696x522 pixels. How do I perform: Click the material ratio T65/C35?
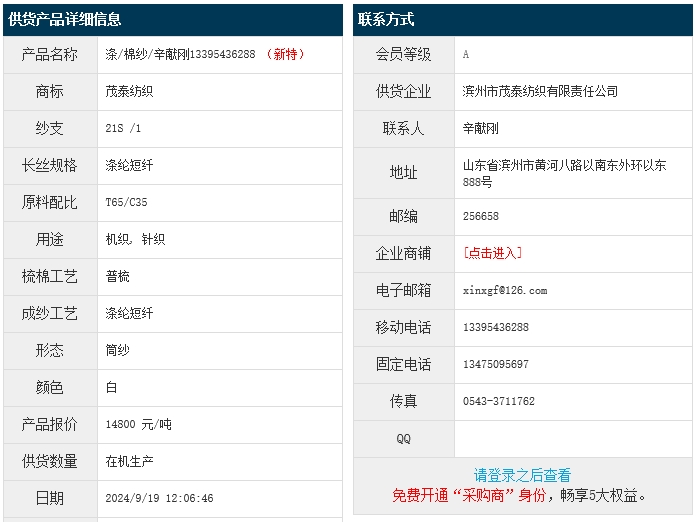[x=126, y=202]
